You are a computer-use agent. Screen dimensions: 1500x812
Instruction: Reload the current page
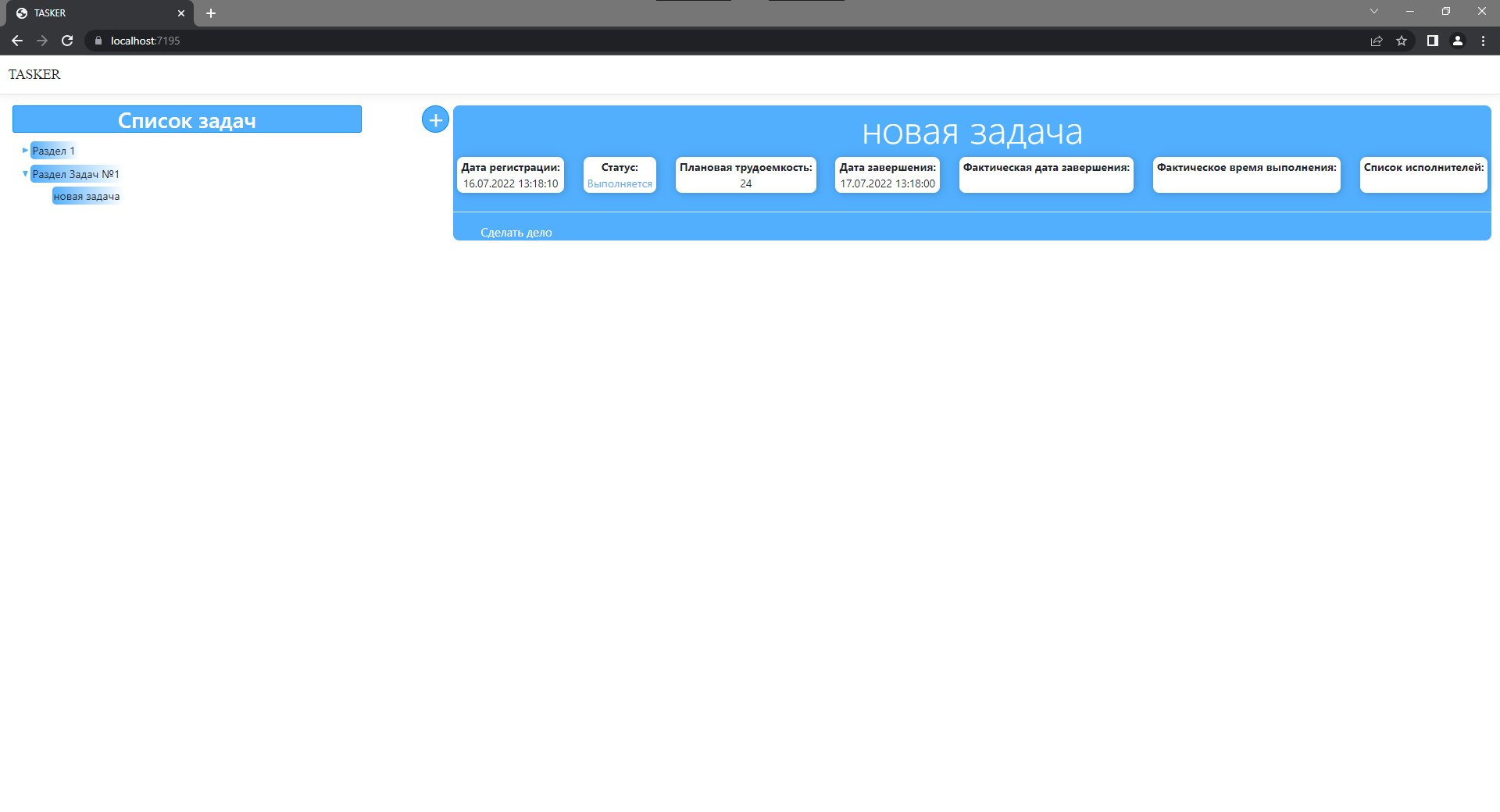click(x=67, y=41)
